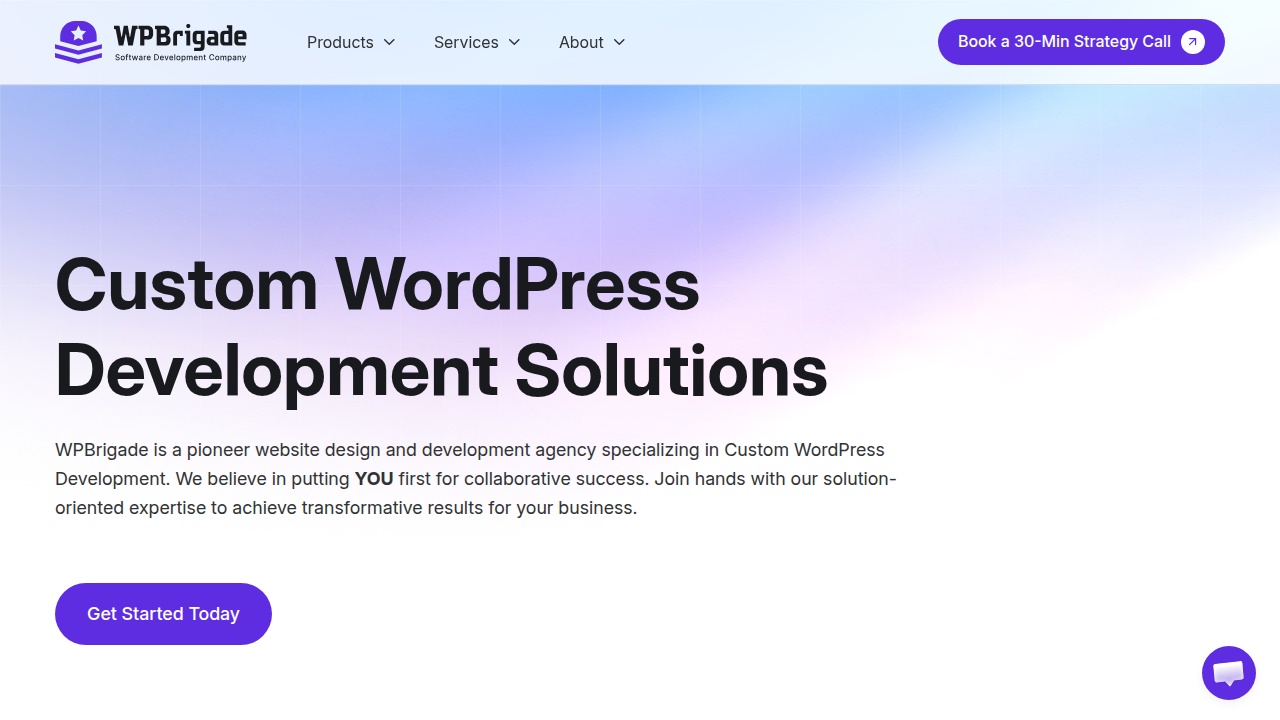Click the bold YOU word in the paragraph
Screen dimensions: 1280x720
tap(374, 479)
